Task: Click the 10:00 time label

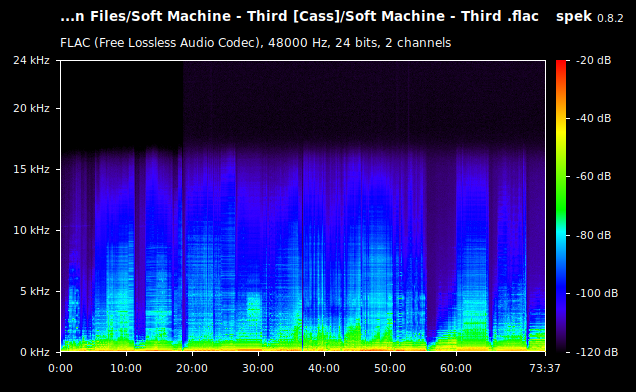Action: [126, 368]
